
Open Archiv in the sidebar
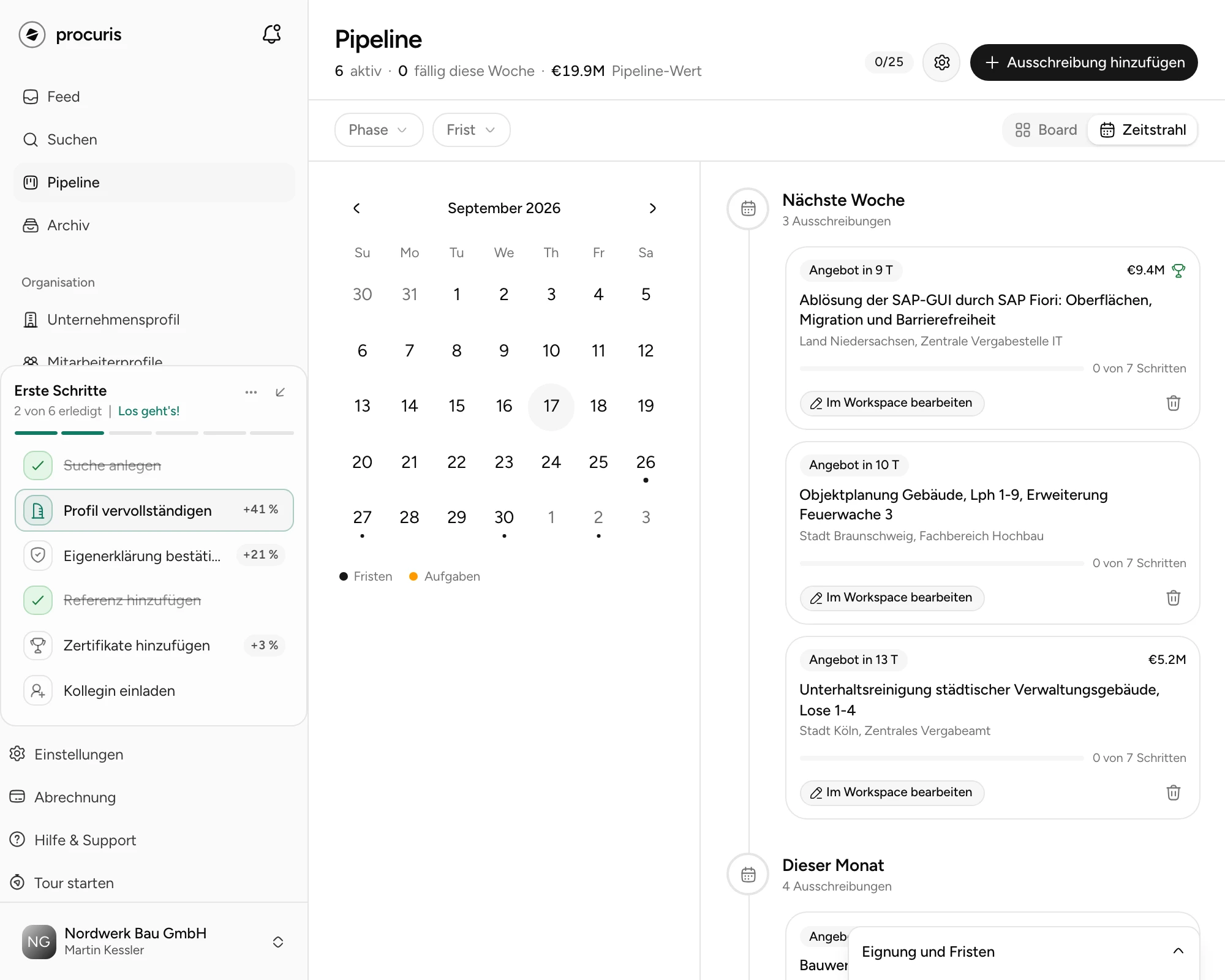[x=153, y=225]
